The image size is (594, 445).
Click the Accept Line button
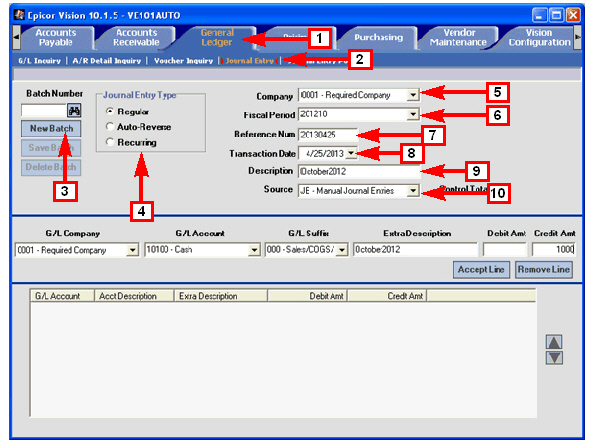point(481,270)
